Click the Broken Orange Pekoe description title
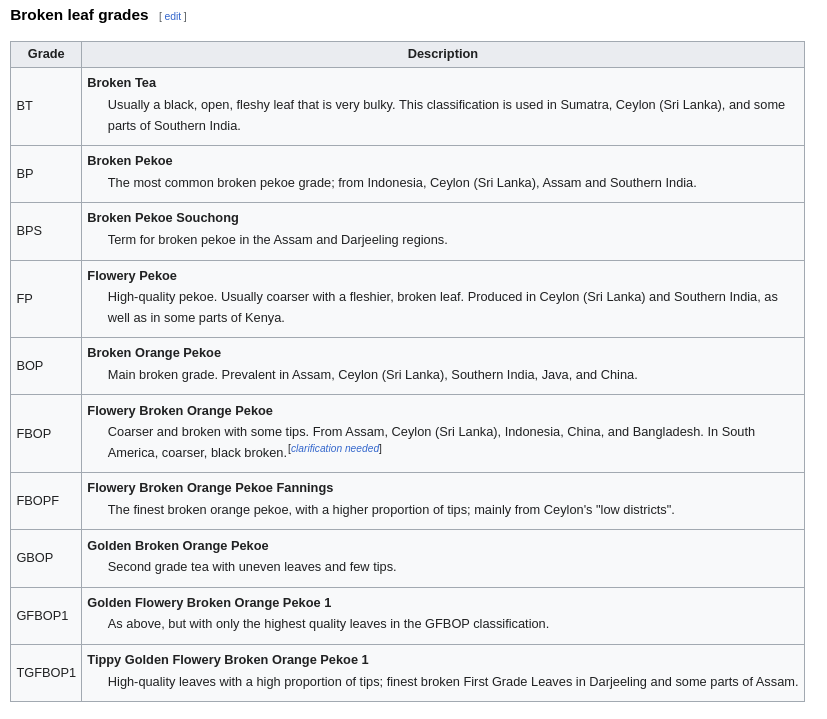 pyautogui.click(x=153, y=353)
